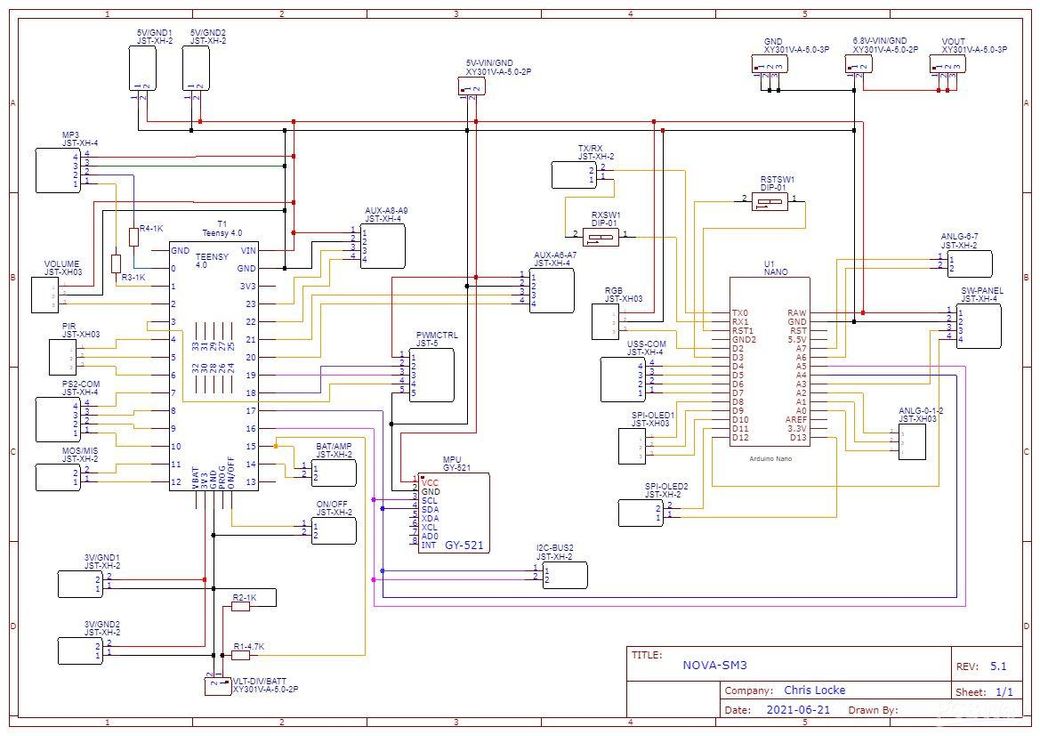Select the R3-1K resistor symbol
Image resolution: width=1040 pixels, height=736 pixels.
[116, 263]
